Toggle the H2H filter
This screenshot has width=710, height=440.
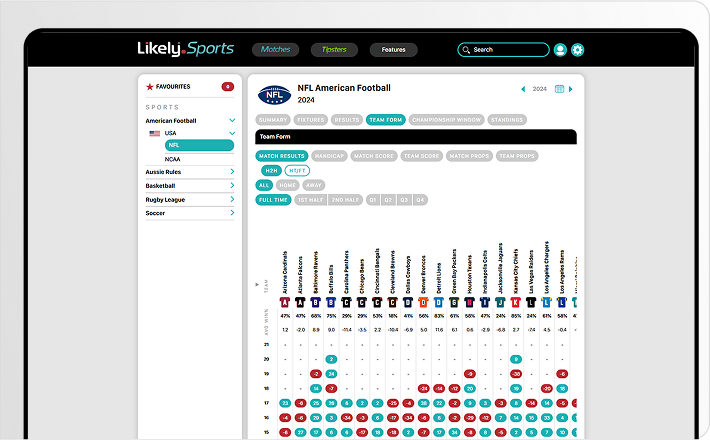click(x=271, y=171)
